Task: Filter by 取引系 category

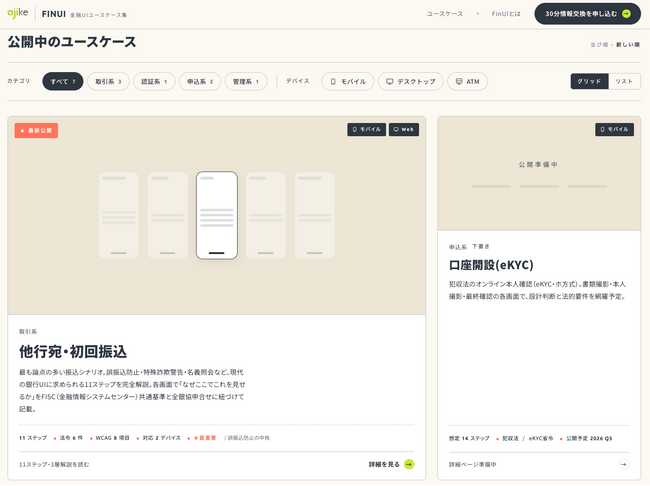Action: pyautogui.click(x=108, y=81)
